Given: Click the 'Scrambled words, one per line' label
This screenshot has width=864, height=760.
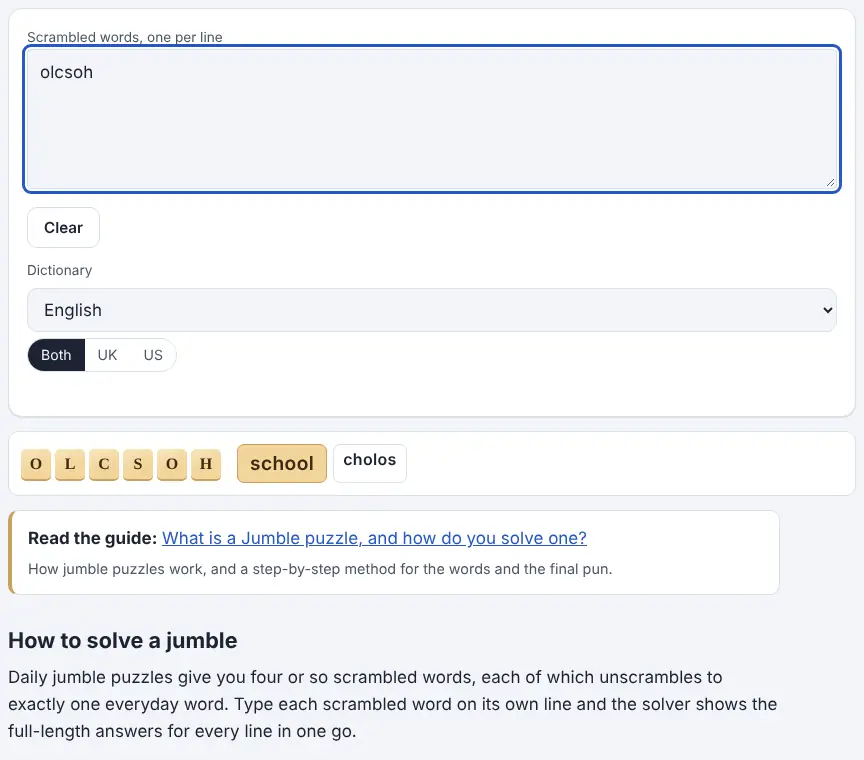Looking at the screenshot, I should pos(125,37).
